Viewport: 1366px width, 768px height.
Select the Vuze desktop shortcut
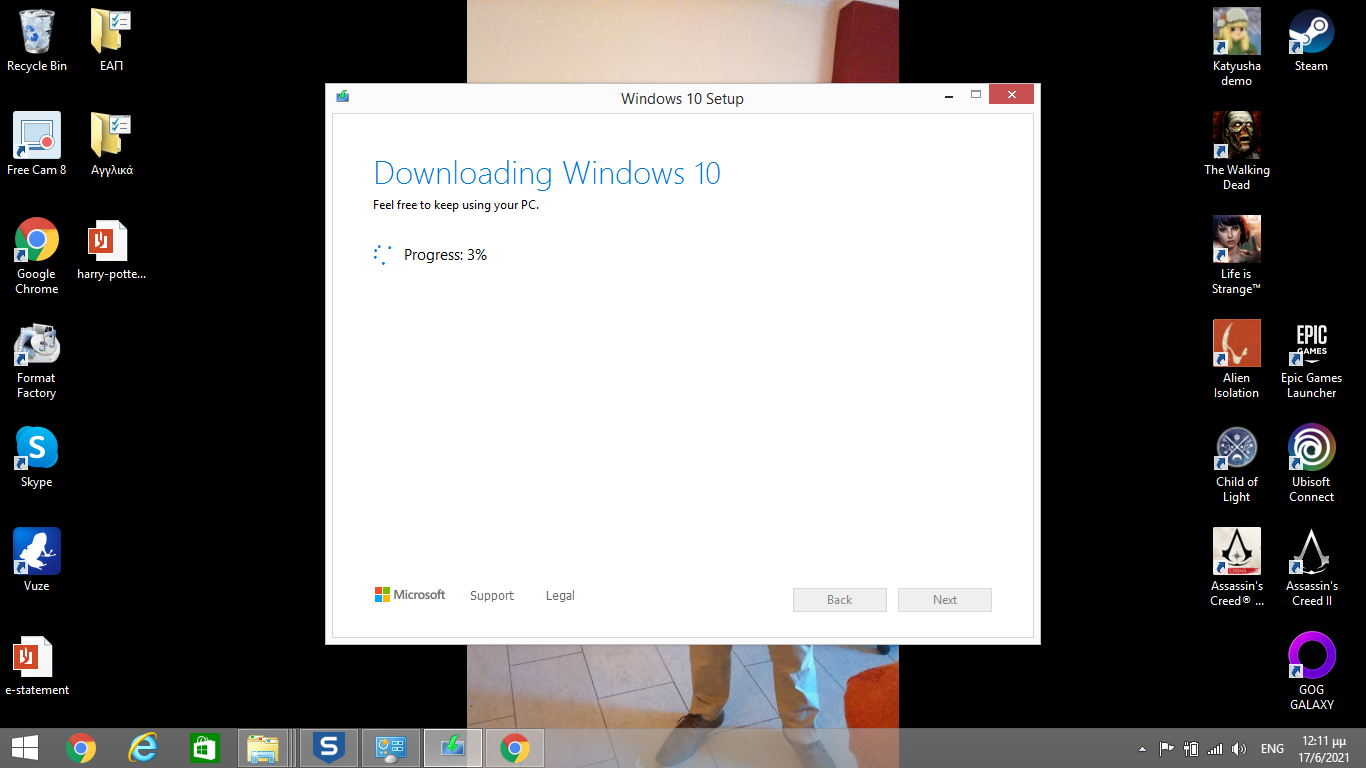pyautogui.click(x=37, y=561)
